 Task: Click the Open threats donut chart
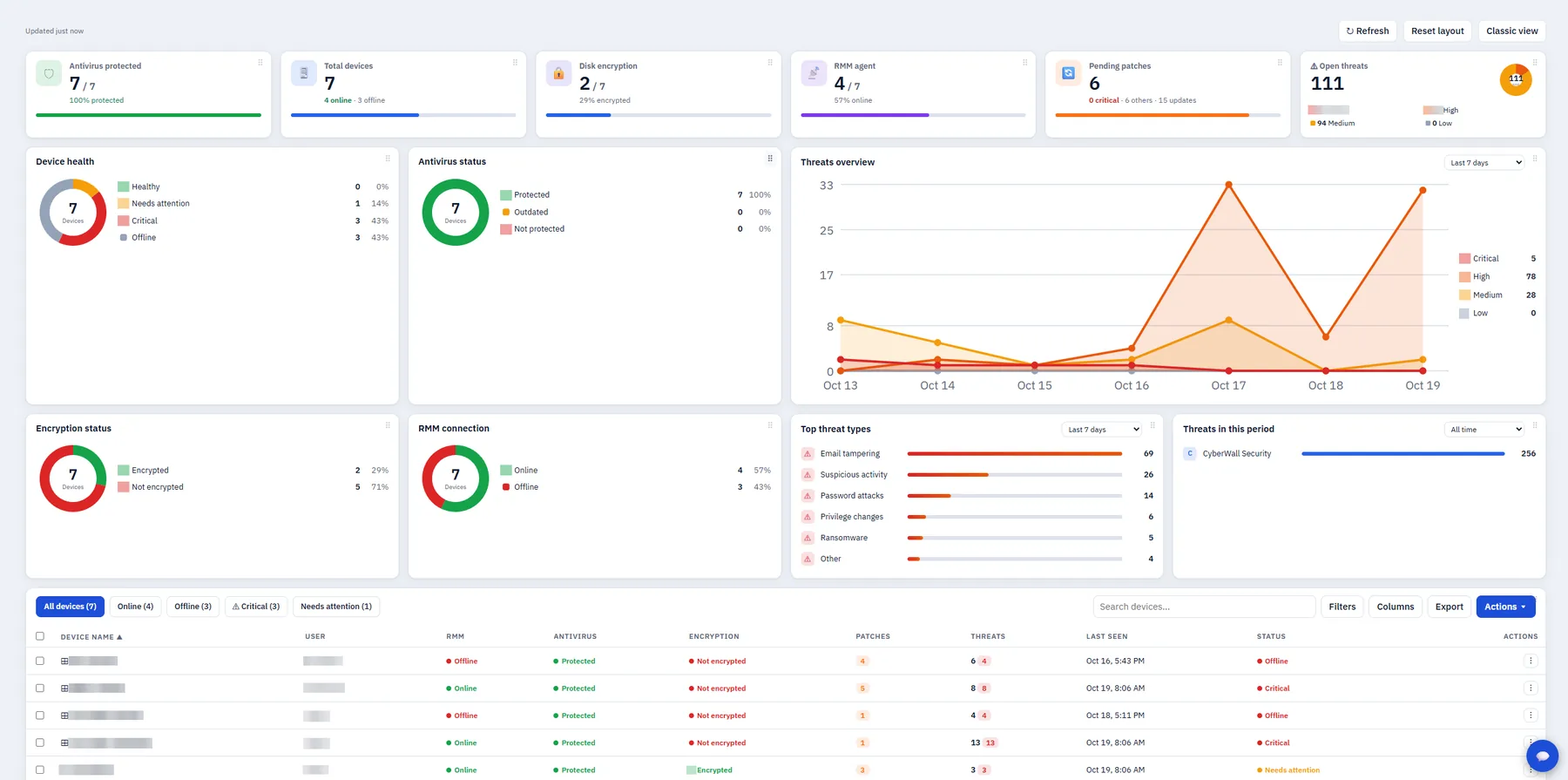[1516, 79]
